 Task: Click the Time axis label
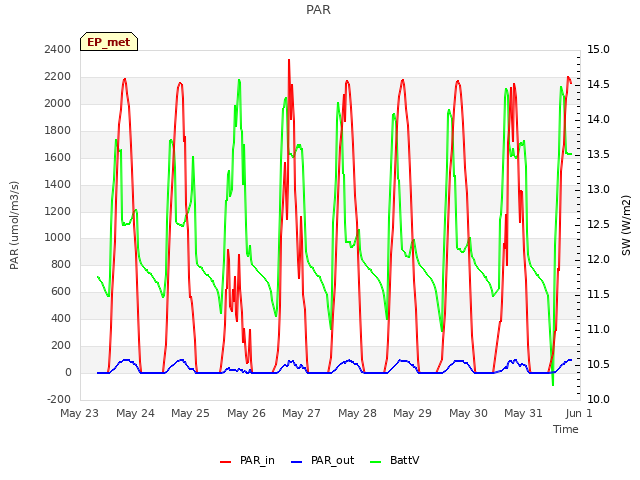click(566, 429)
